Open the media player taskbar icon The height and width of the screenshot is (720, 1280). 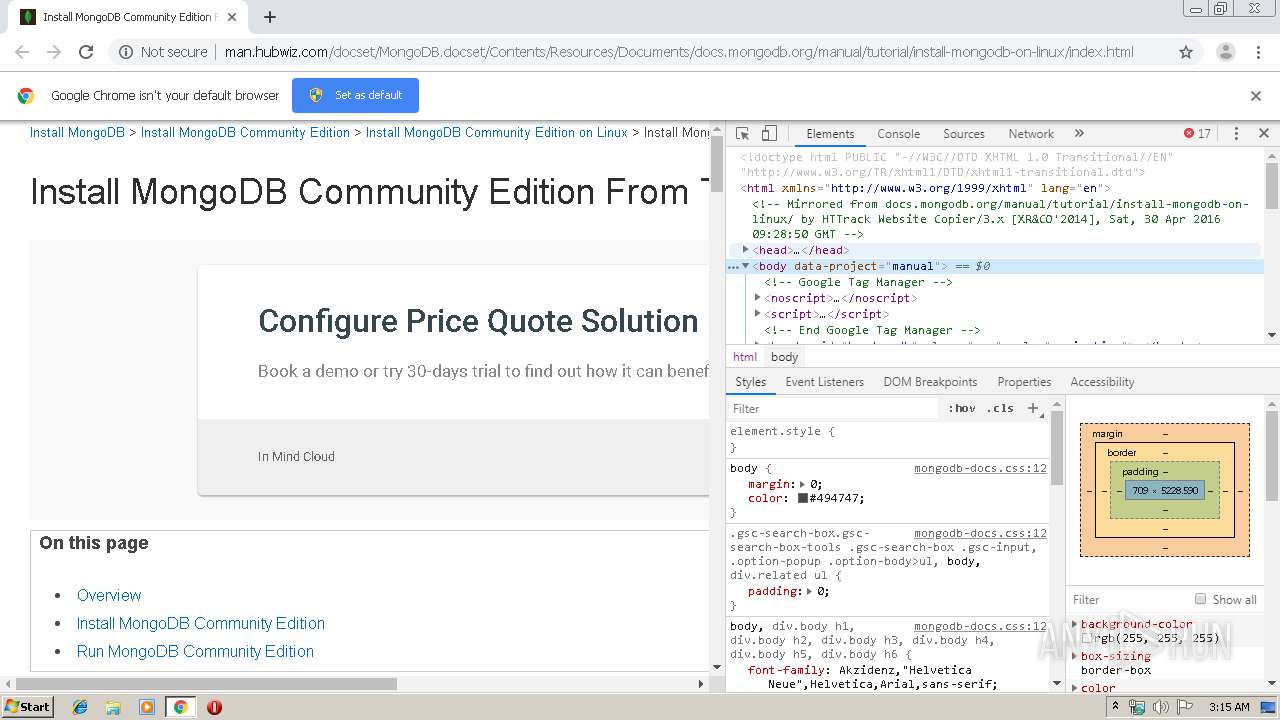[147, 707]
